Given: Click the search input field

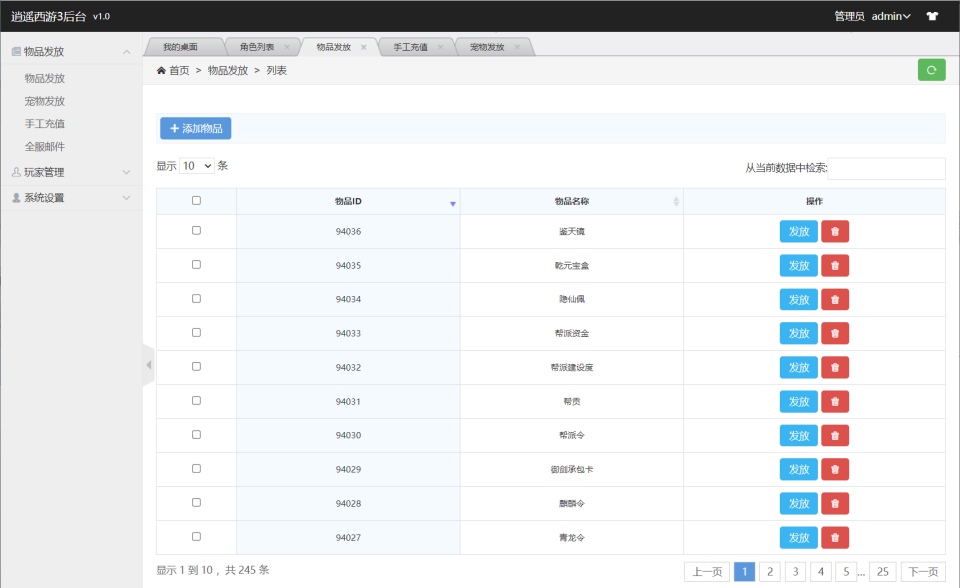Looking at the screenshot, I should coord(886,168).
